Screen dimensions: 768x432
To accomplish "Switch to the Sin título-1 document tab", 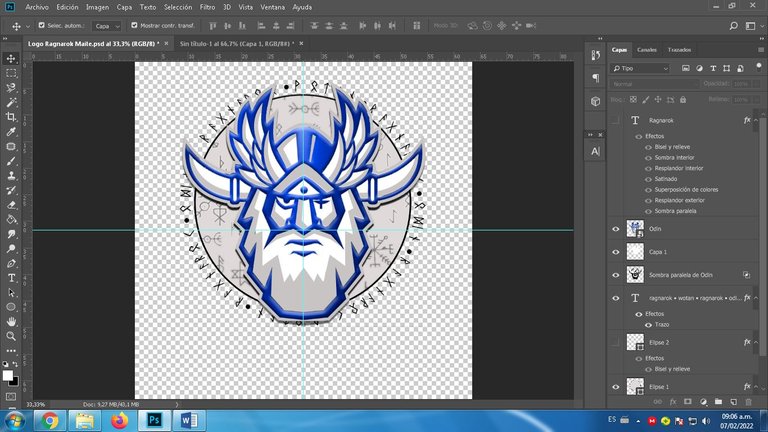I will (x=235, y=44).
